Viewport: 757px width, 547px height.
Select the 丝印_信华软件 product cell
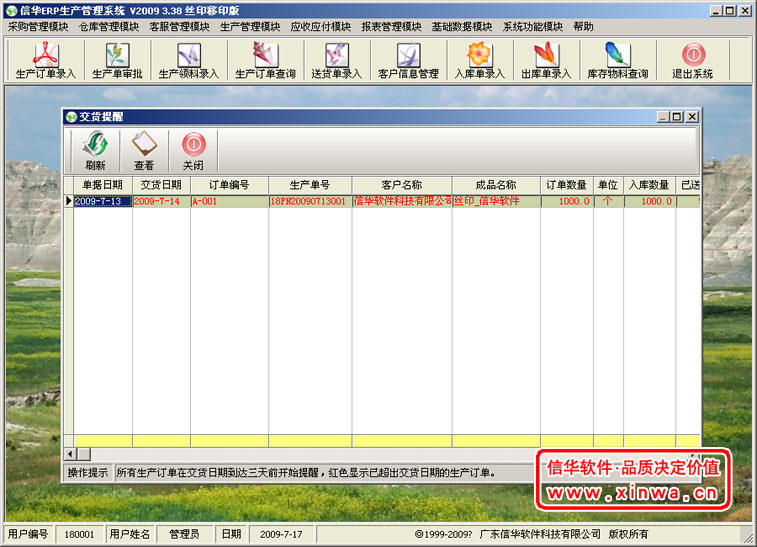point(496,201)
